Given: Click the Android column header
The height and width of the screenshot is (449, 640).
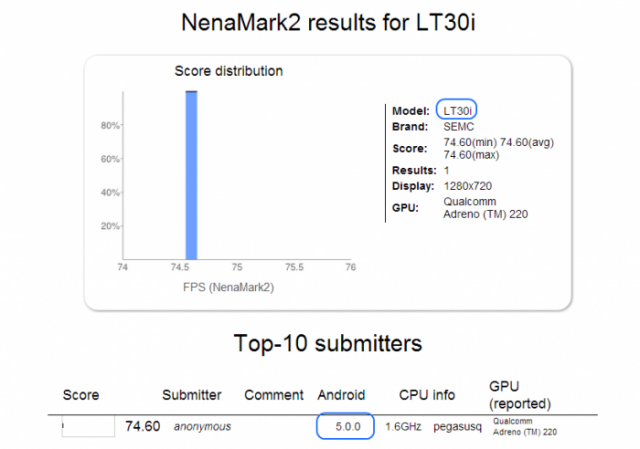Looking at the screenshot, I should click(341, 395).
